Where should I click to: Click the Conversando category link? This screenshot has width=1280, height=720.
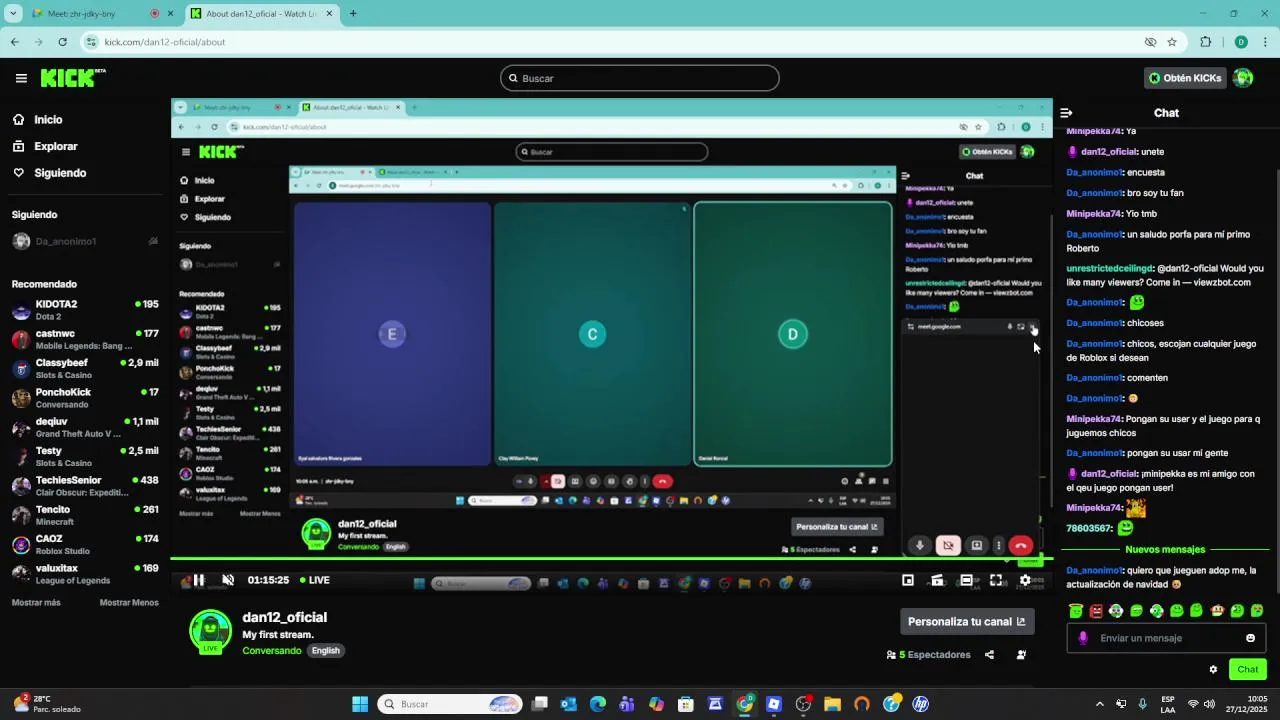click(x=271, y=651)
